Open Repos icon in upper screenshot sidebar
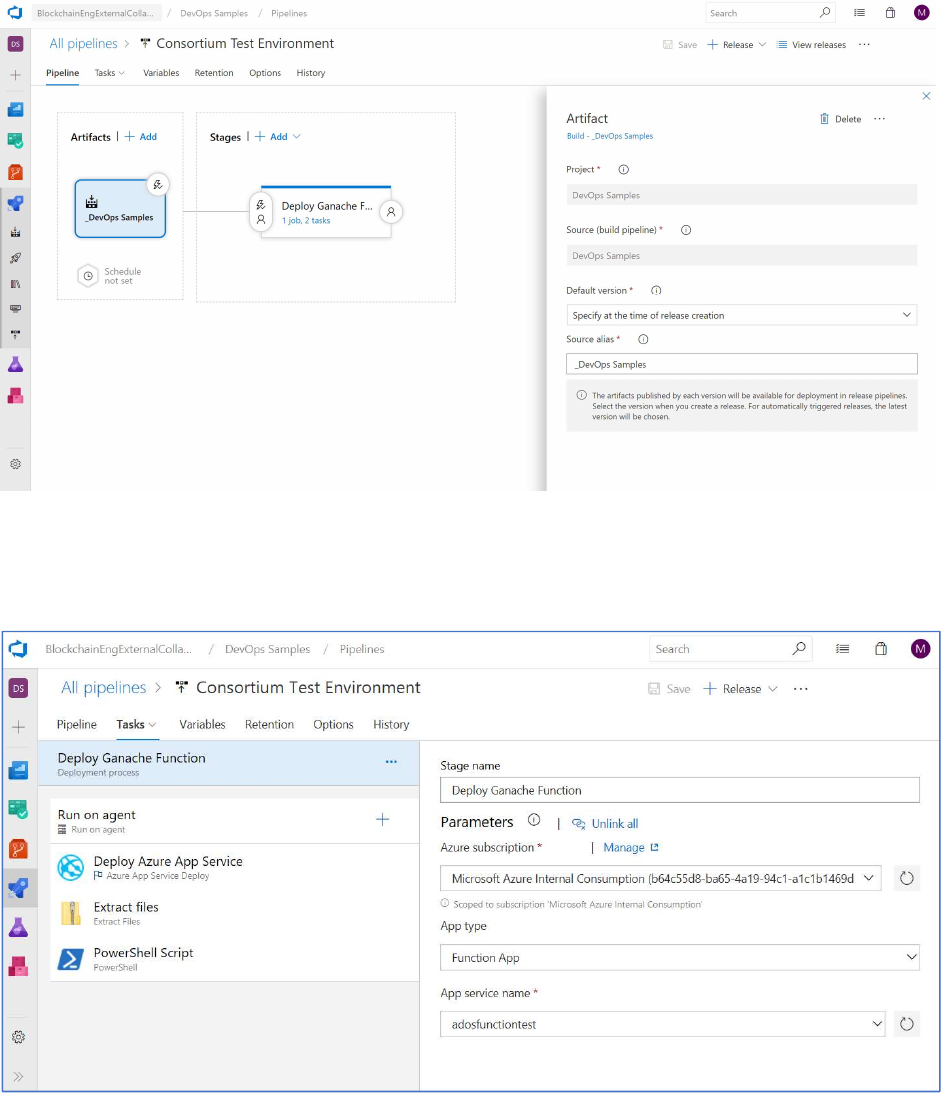This screenshot has height=1093, width=941. [x=15, y=171]
